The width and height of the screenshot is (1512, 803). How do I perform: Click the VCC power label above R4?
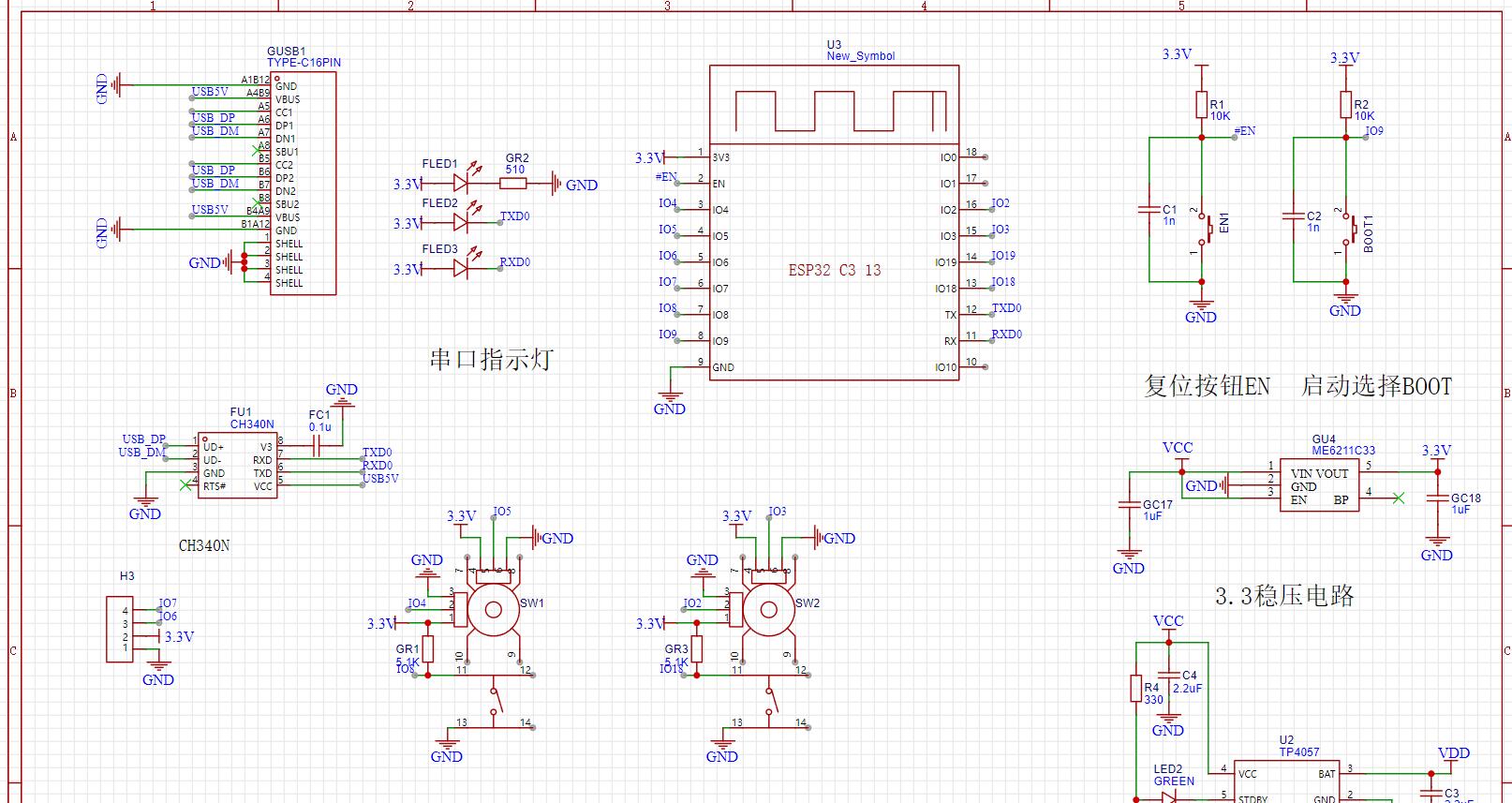(x=1168, y=621)
